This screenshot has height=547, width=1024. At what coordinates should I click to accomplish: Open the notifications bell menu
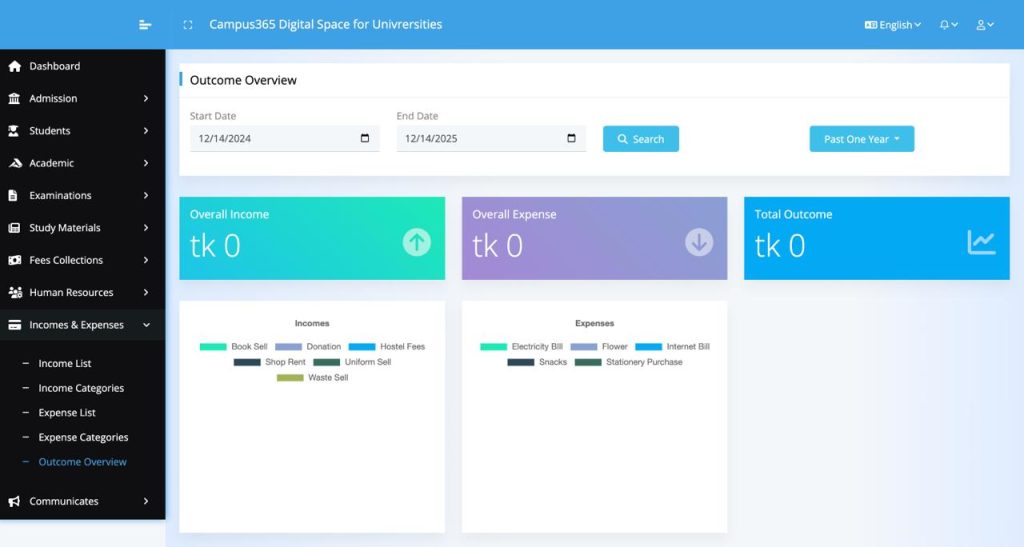[948, 25]
